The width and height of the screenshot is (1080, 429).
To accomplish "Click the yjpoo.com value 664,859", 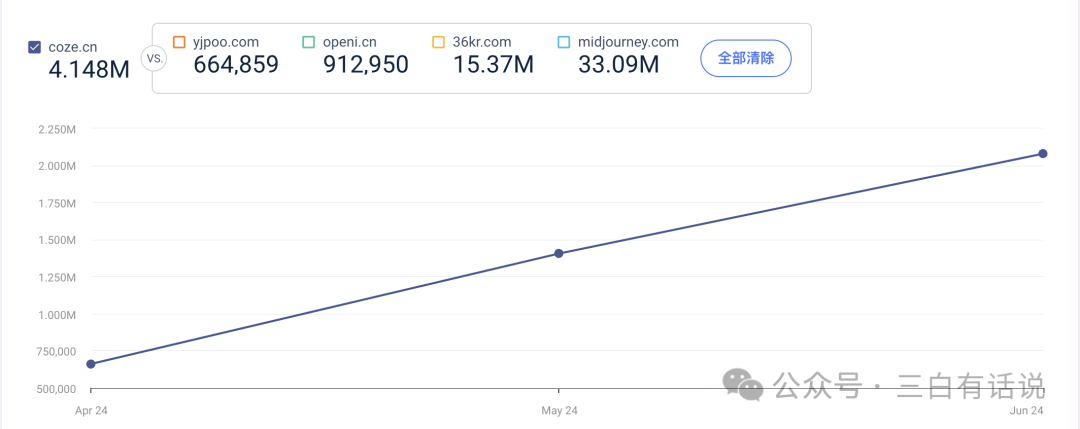I will 236,65.
